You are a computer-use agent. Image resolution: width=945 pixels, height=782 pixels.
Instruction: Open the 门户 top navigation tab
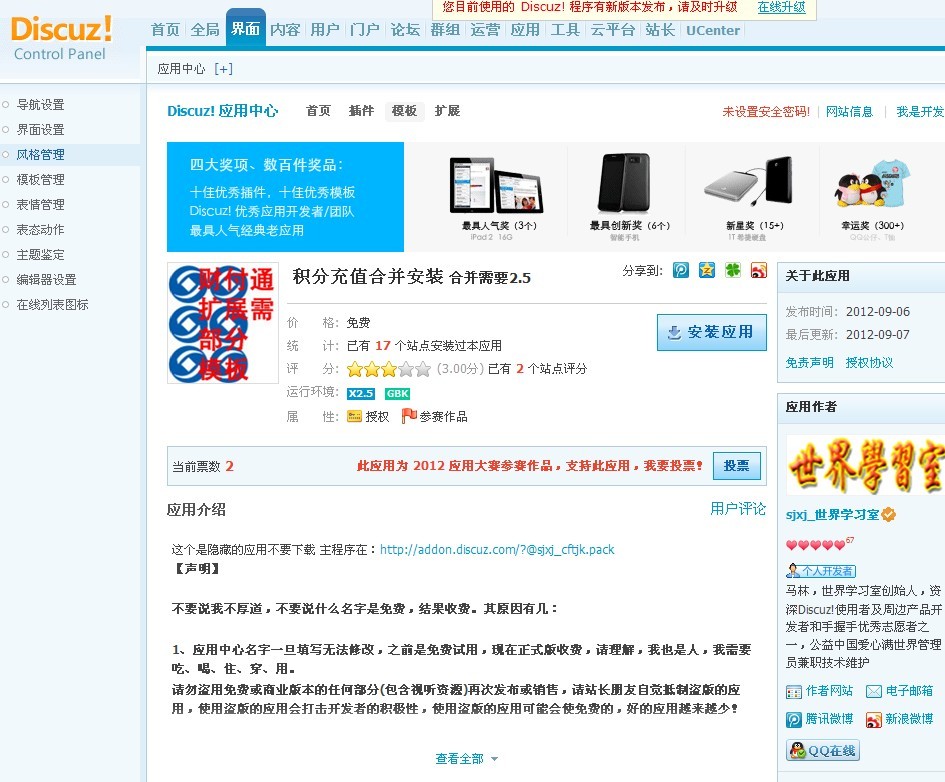[365, 30]
